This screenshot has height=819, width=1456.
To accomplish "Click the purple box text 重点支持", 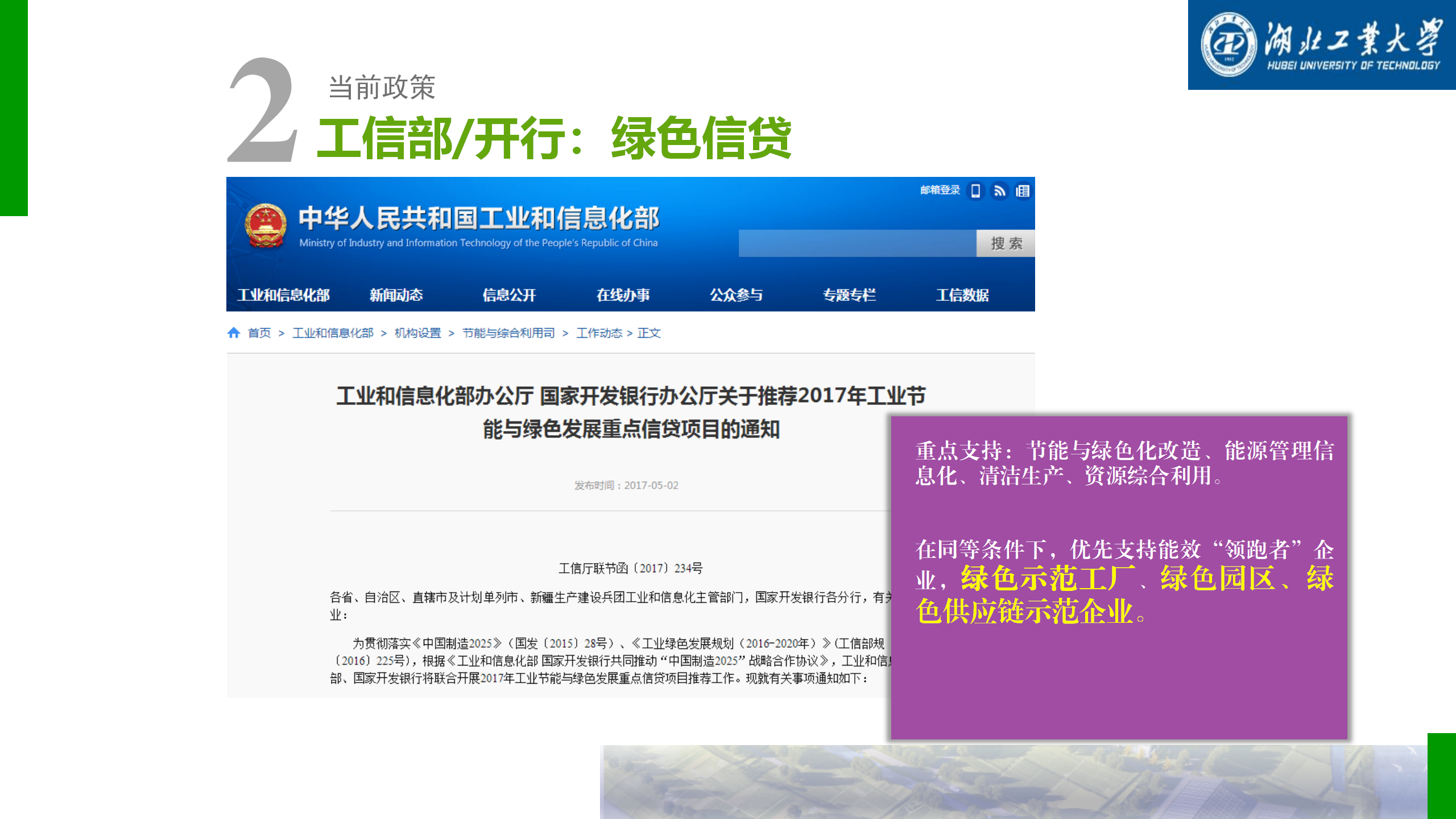I will pos(959,451).
